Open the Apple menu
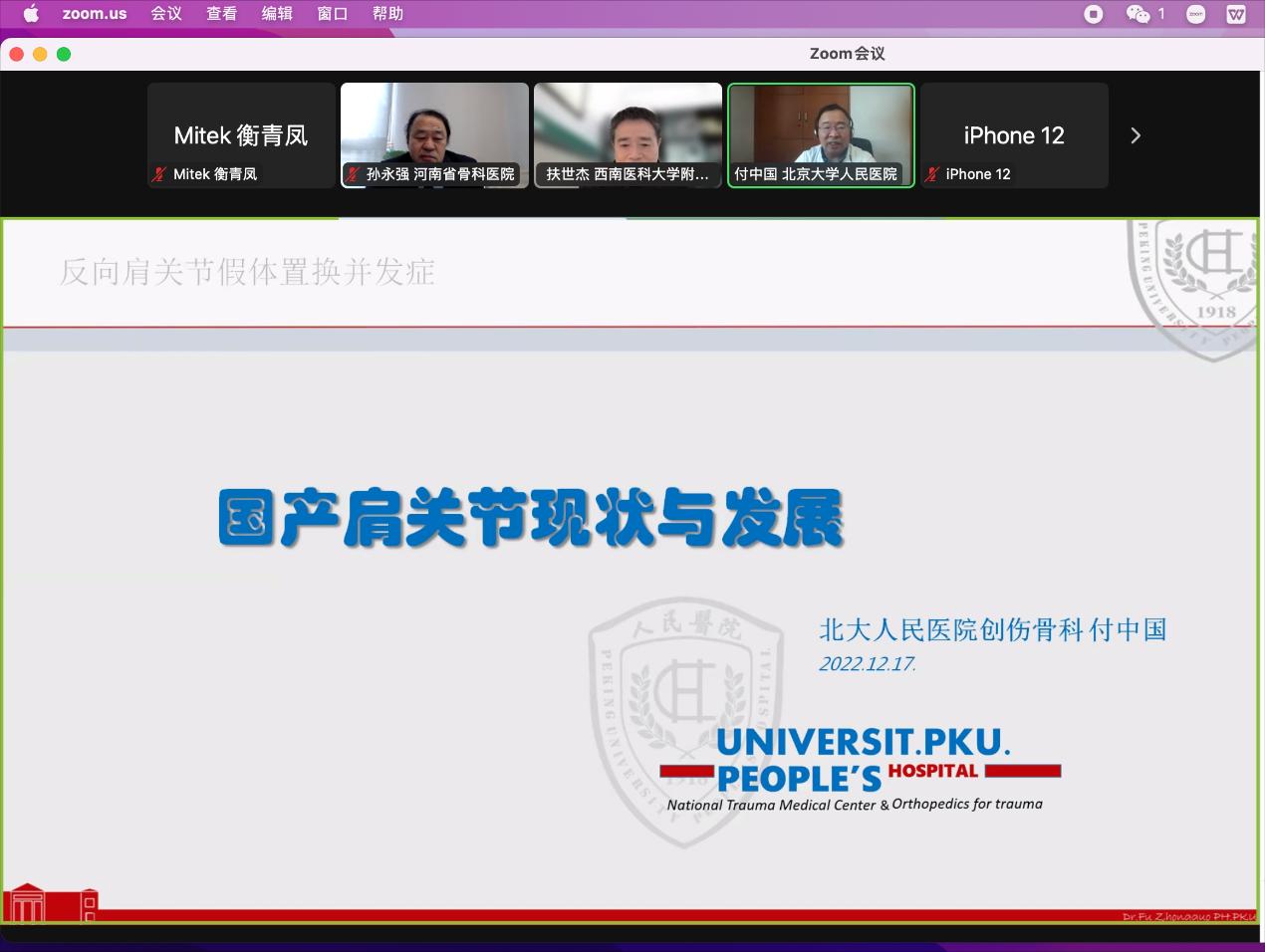 pyautogui.click(x=31, y=14)
